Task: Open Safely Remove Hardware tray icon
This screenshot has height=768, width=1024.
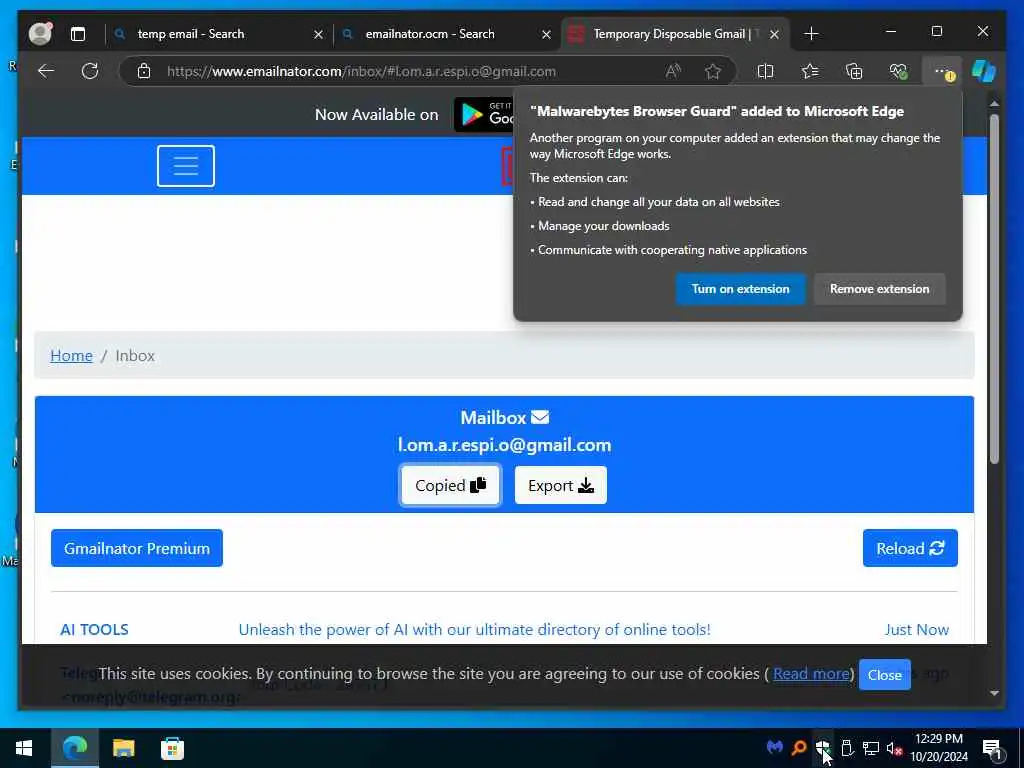Action: tap(847, 747)
